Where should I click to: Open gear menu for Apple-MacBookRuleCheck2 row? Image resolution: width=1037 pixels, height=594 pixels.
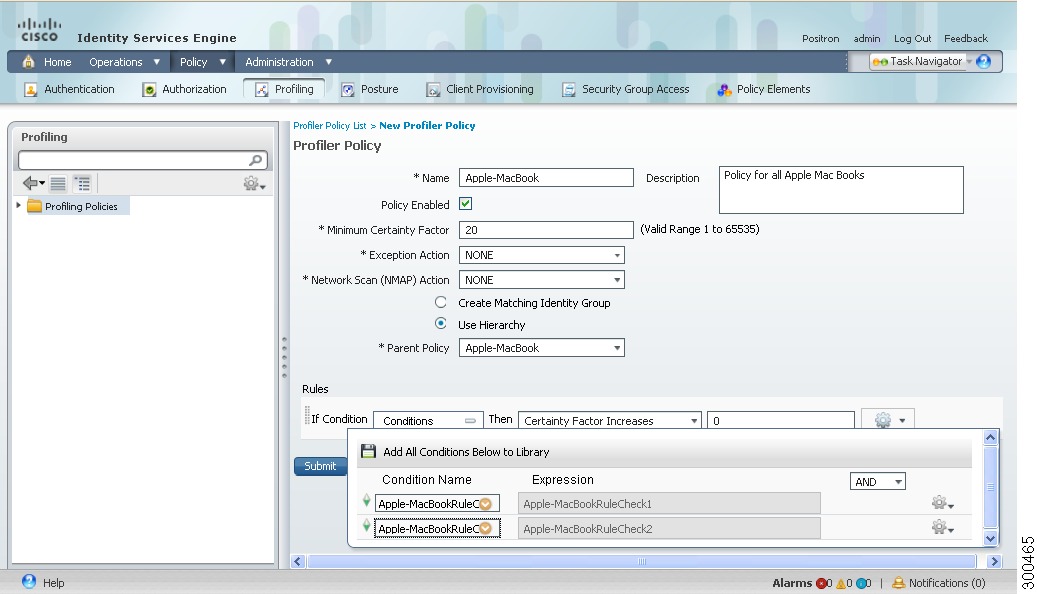[x=942, y=528]
